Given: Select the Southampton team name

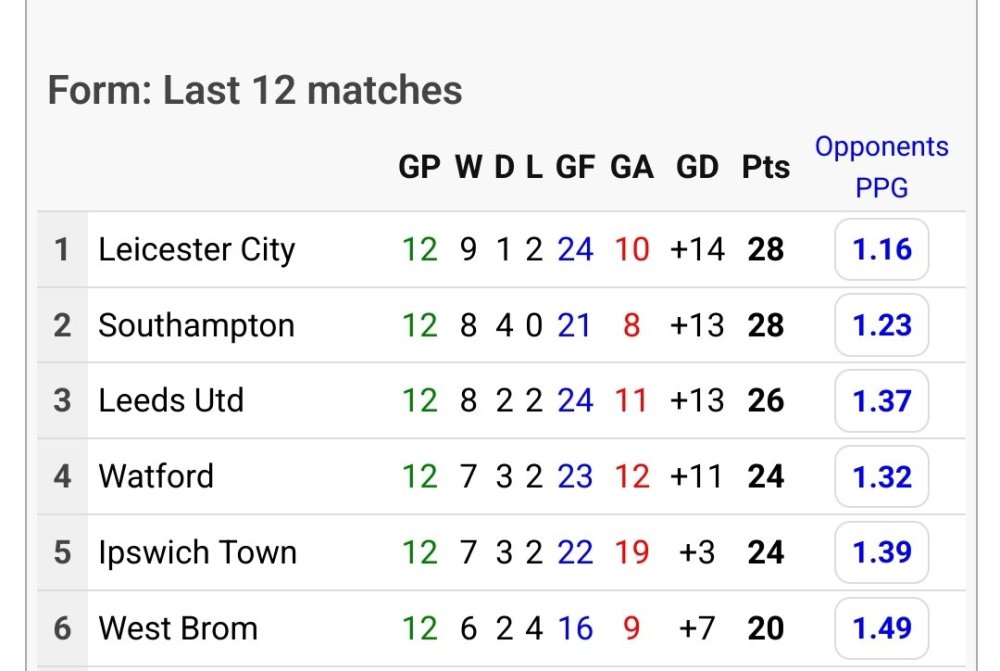Looking at the screenshot, I should tap(196, 325).
